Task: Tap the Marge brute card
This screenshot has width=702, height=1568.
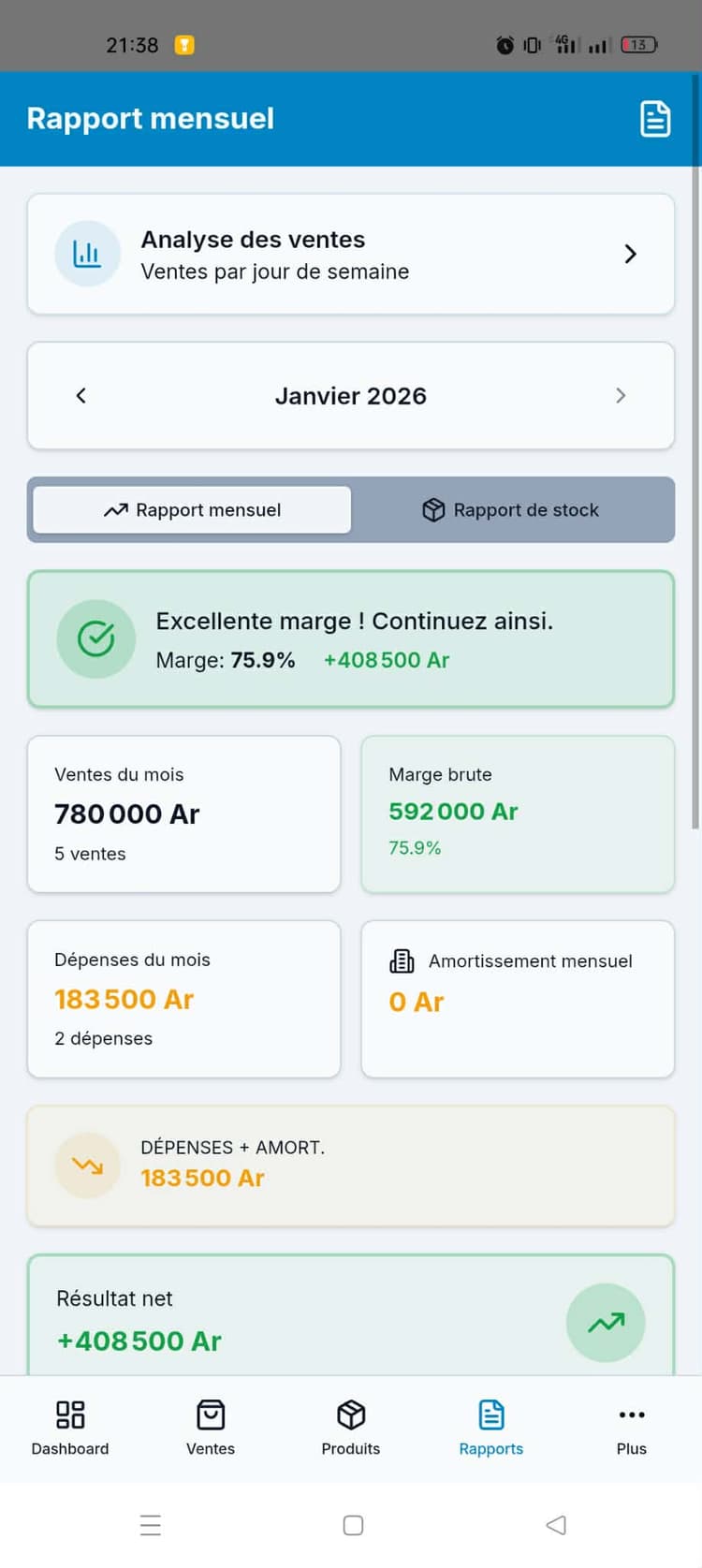Action: coord(518,813)
